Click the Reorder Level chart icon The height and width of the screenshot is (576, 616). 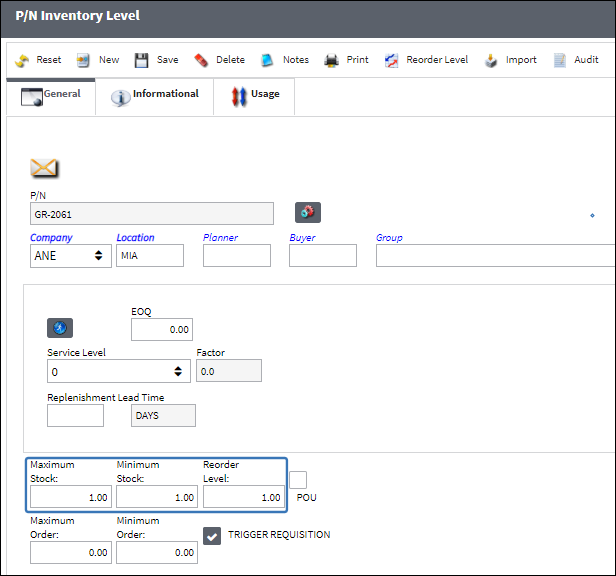[391, 61]
